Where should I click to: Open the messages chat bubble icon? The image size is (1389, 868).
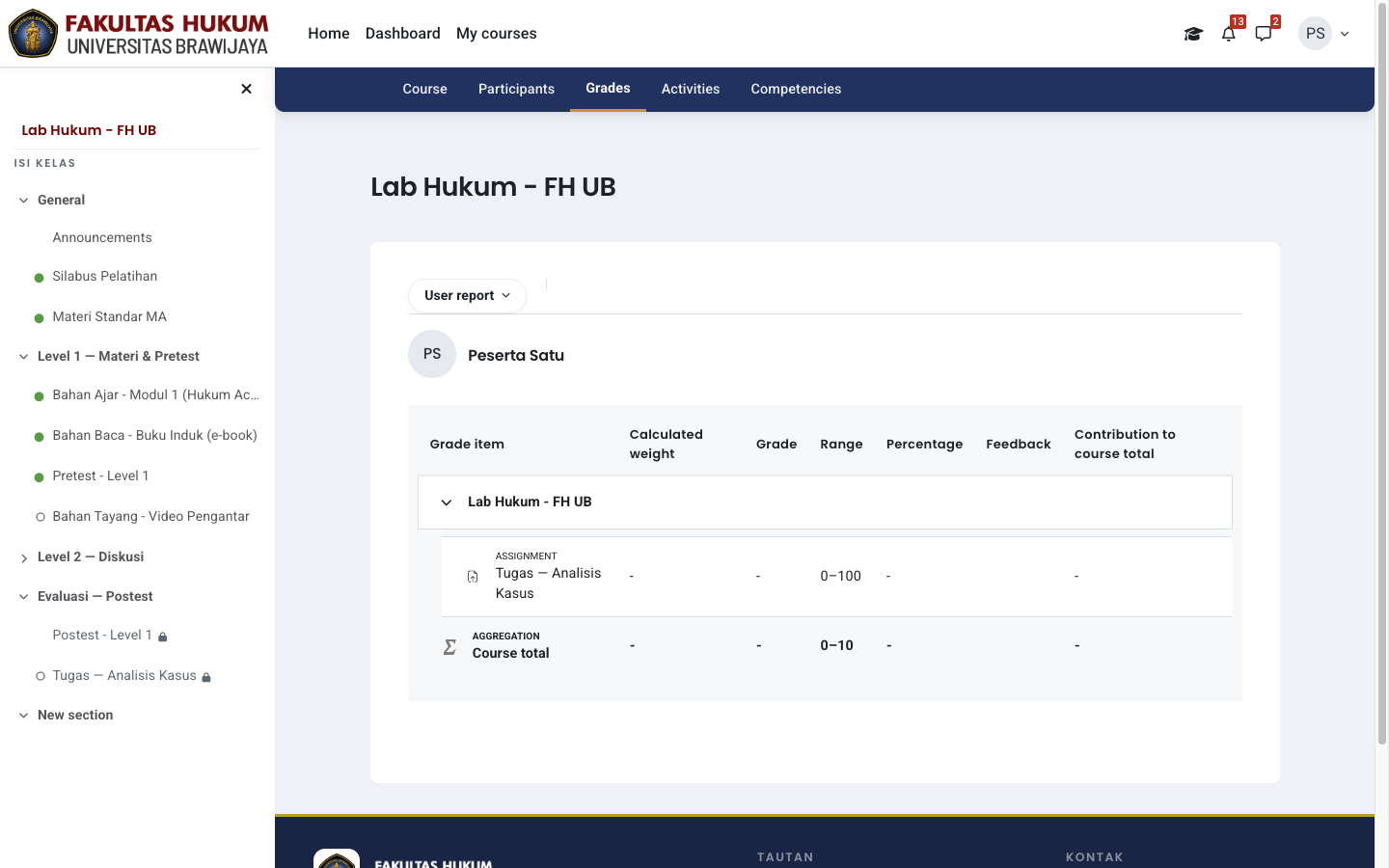click(1264, 34)
